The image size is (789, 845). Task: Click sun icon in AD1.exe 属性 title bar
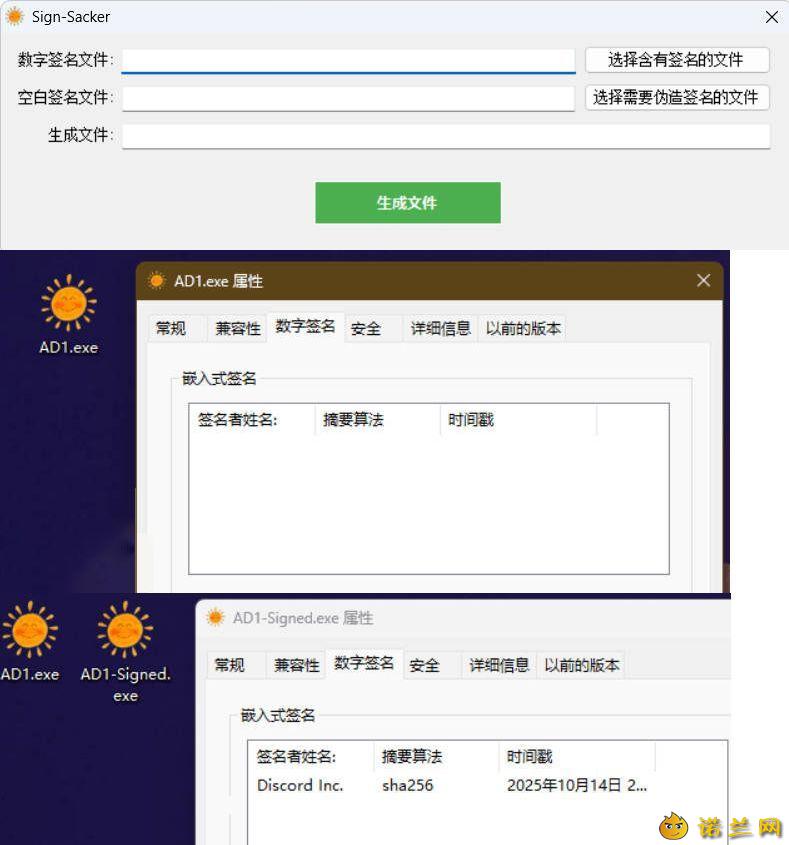(157, 281)
